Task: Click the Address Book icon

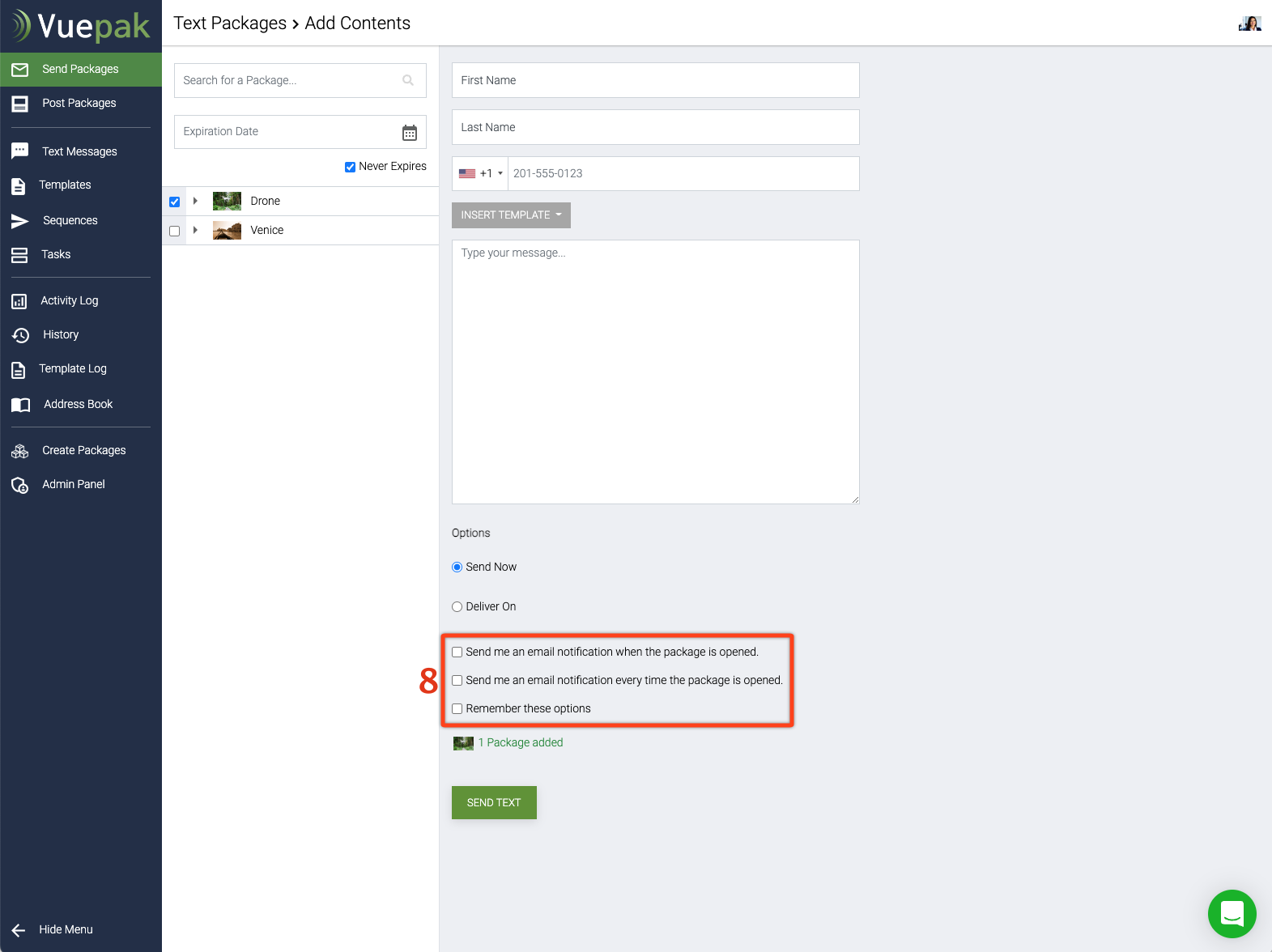Action: click(20, 405)
